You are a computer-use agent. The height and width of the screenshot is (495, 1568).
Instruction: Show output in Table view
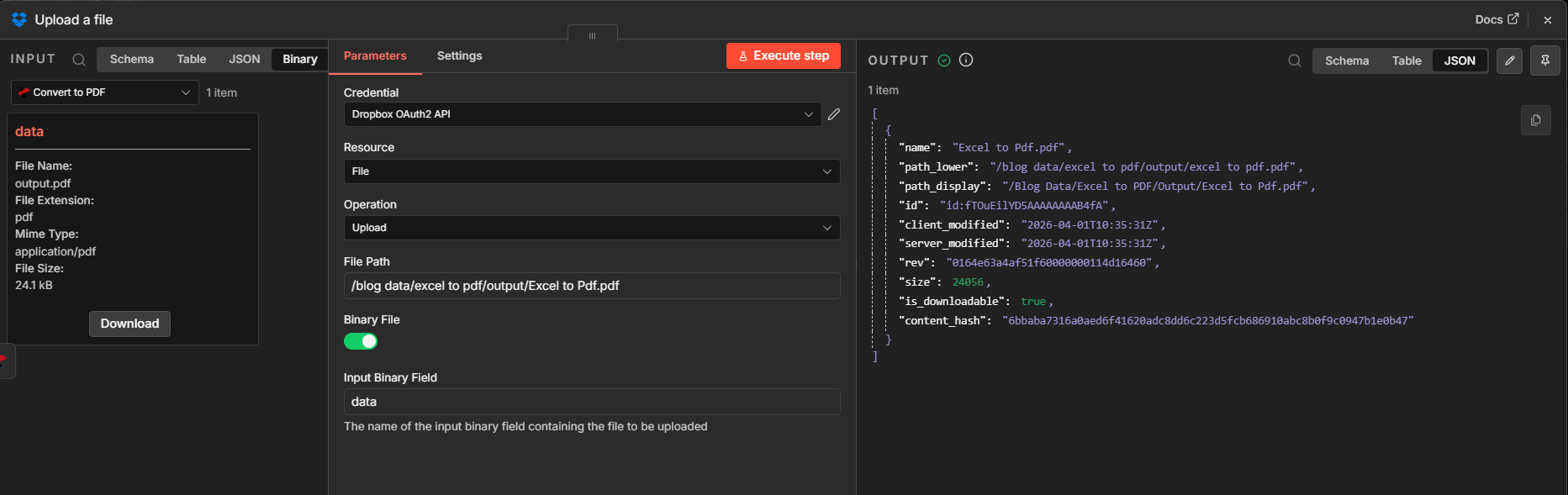click(1406, 61)
